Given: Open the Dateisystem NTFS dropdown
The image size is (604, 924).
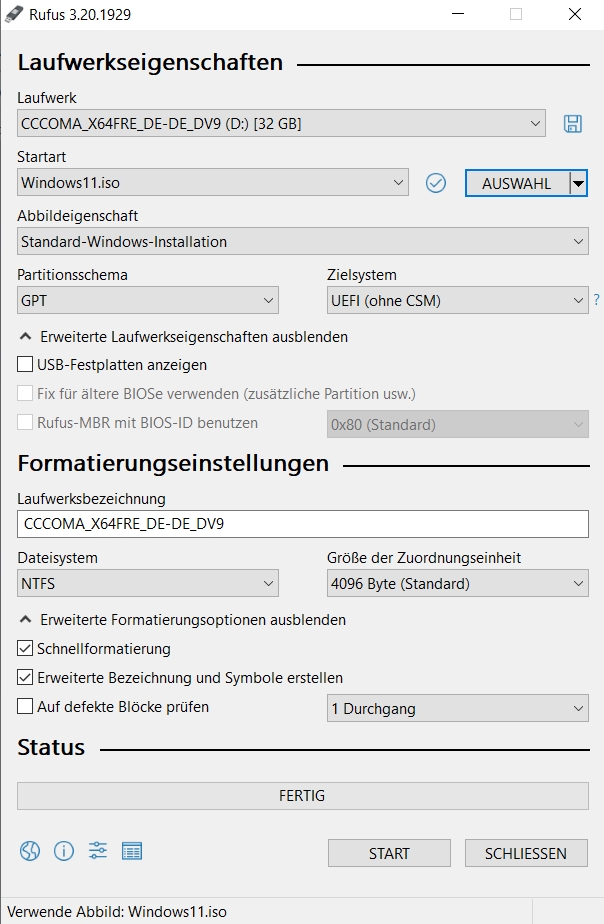Looking at the screenshot, I should 148,583.
